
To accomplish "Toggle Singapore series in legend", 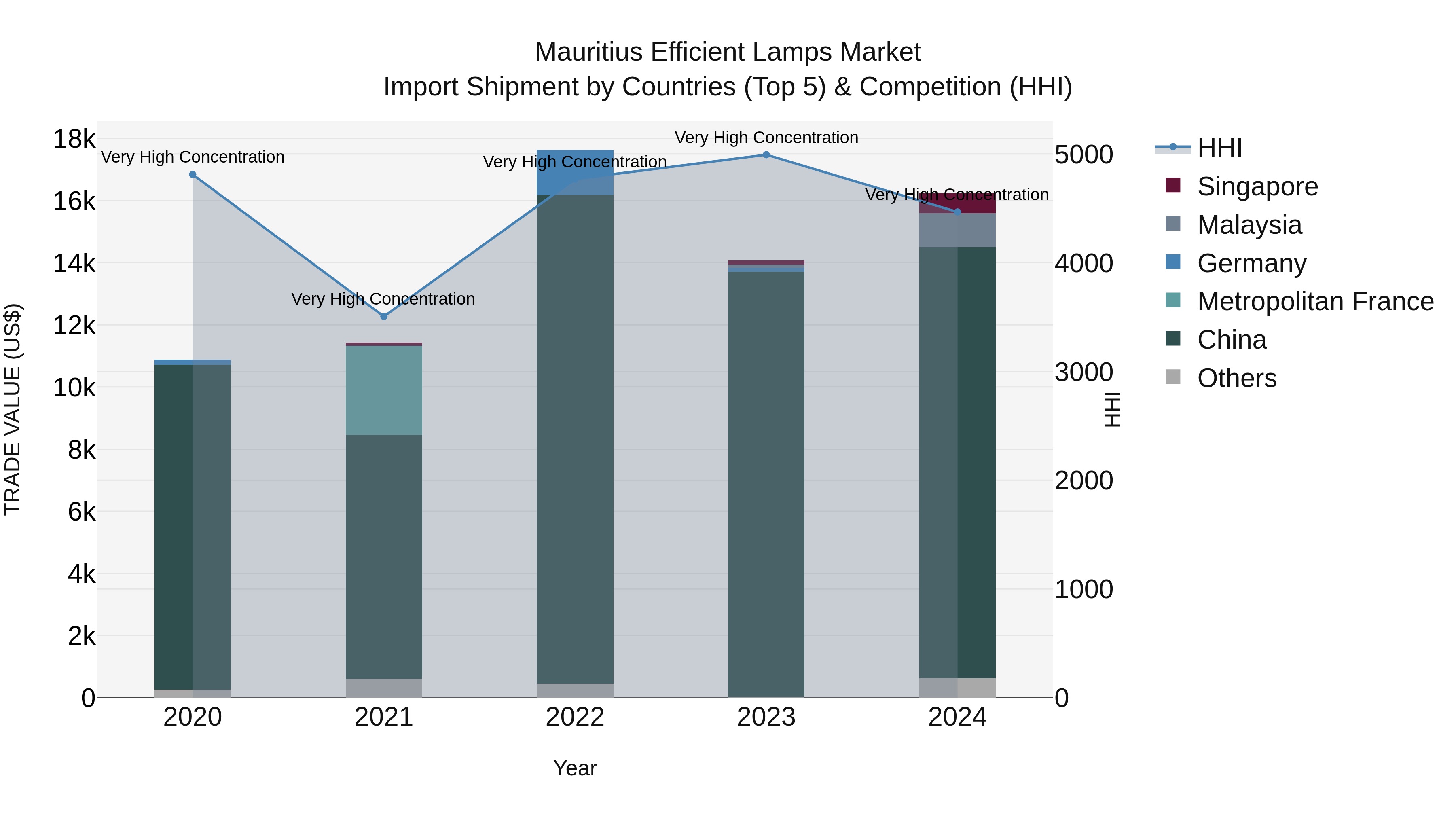I will (x=1242, y=186).
